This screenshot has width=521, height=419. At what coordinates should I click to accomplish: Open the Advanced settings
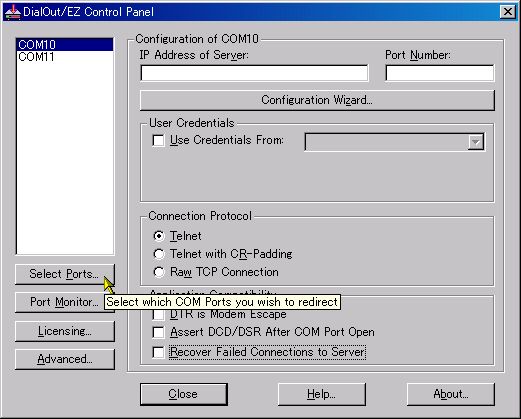coord(65,359)
